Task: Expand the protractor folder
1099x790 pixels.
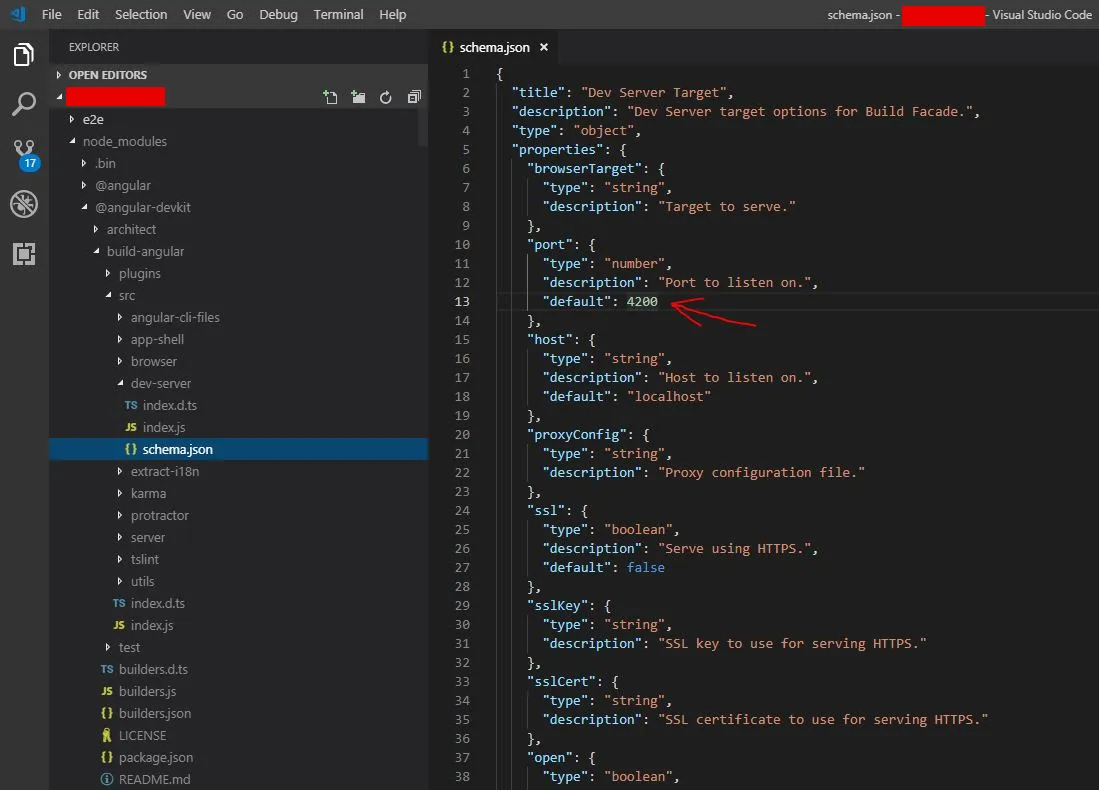Action: click(x=238, y=515)
